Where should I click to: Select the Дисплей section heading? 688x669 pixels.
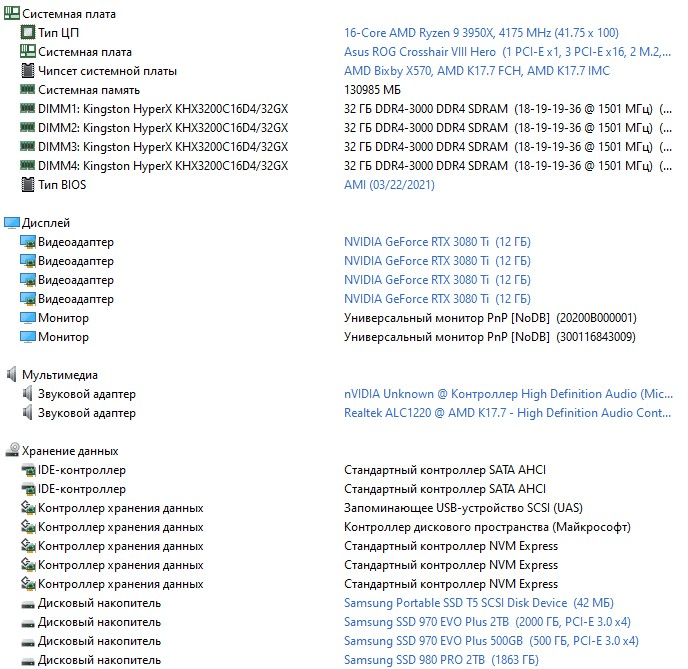coord(46,223)
